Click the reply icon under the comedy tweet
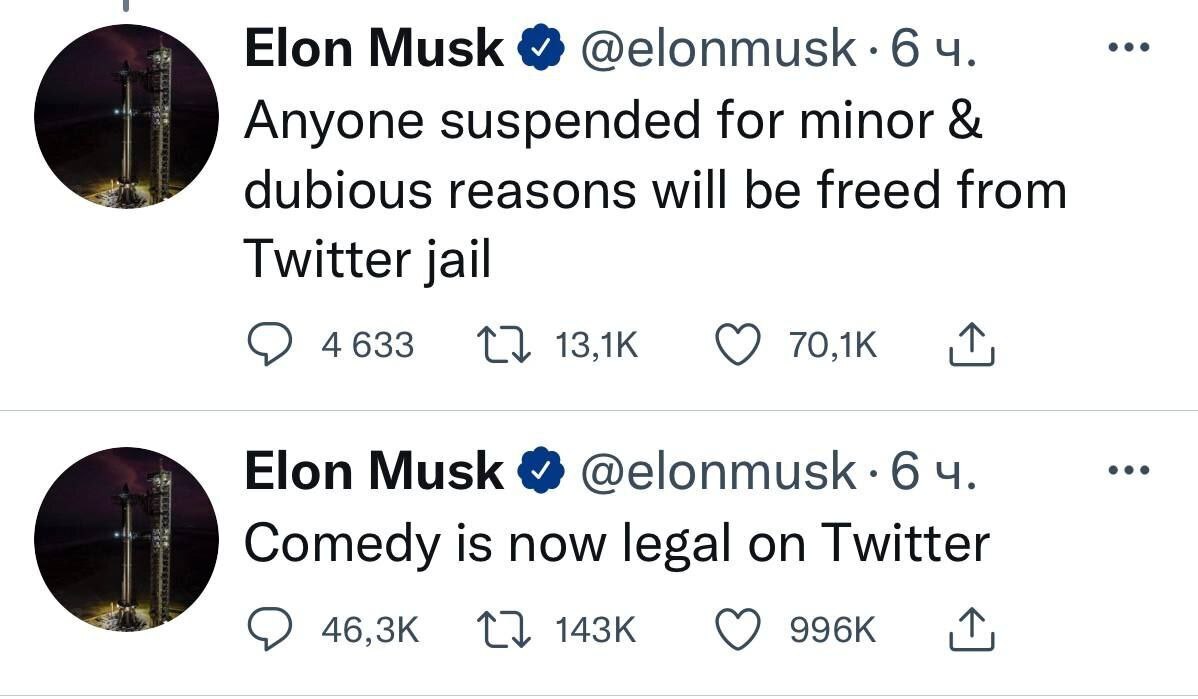 (x=269, y=629)
